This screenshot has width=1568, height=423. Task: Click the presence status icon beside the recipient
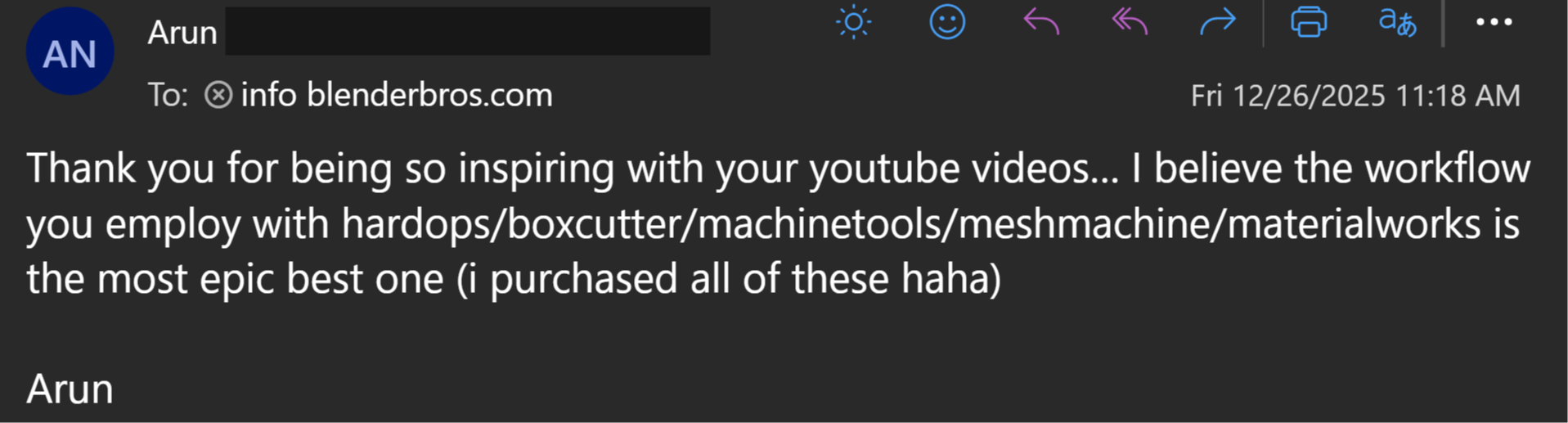218,95
